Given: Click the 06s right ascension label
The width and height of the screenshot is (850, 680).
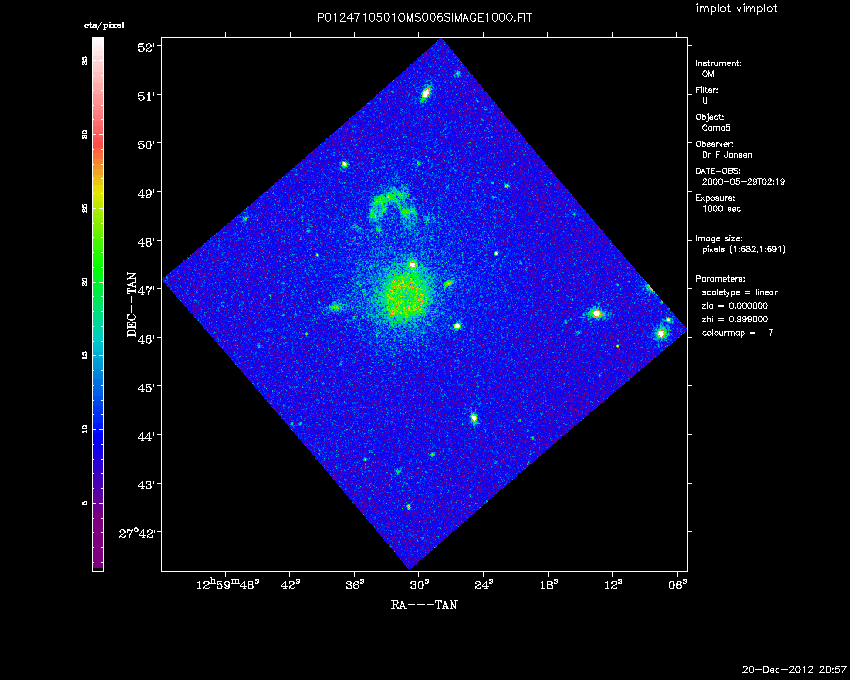Looking at the screenshot, I should click(678, 585).
